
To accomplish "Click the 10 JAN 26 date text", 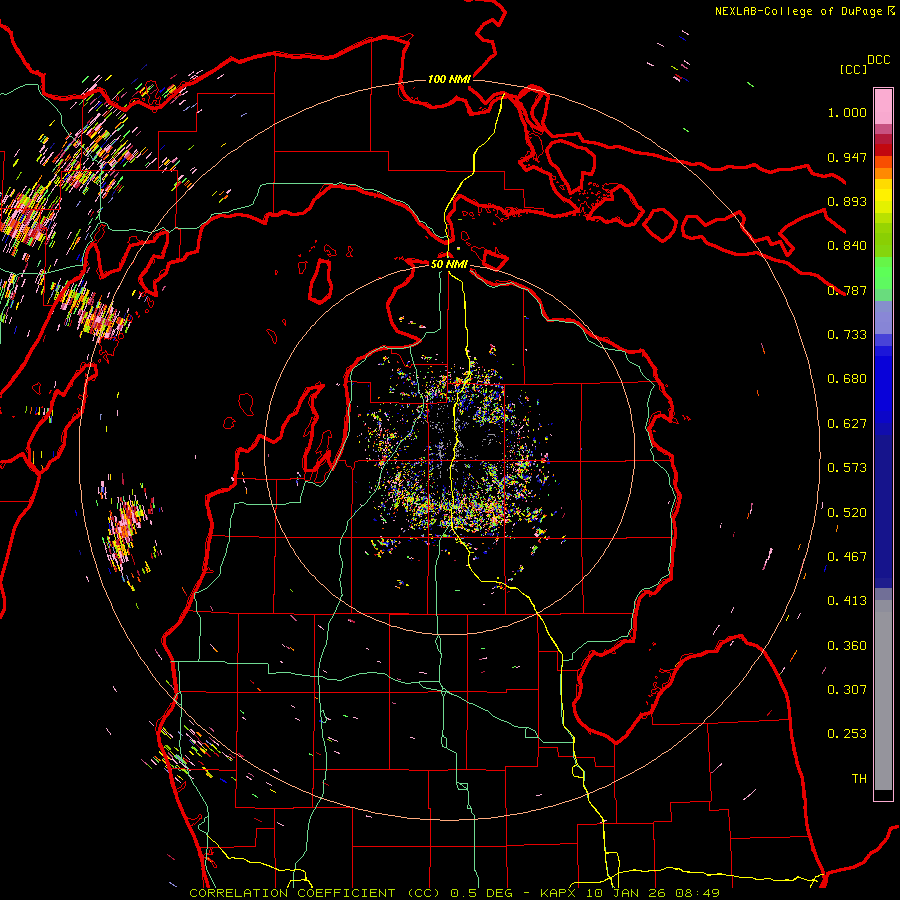I will (626, 893).
